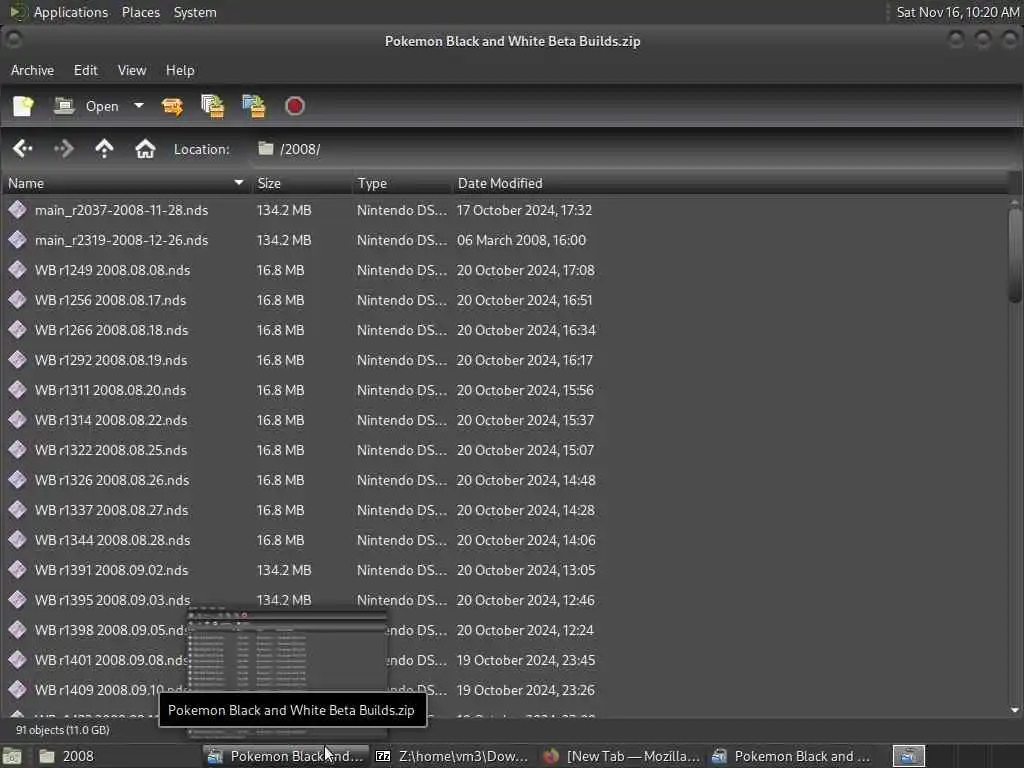Screen dimensions: 1024x768
Task: Go up one level with the up arrow
Action: coord(104,149)
